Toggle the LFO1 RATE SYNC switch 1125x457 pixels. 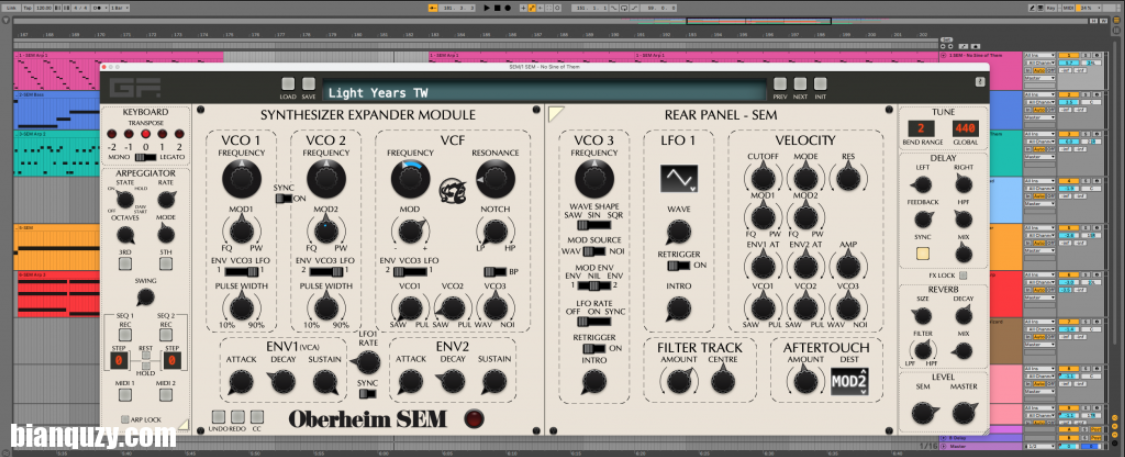[367, 394]
